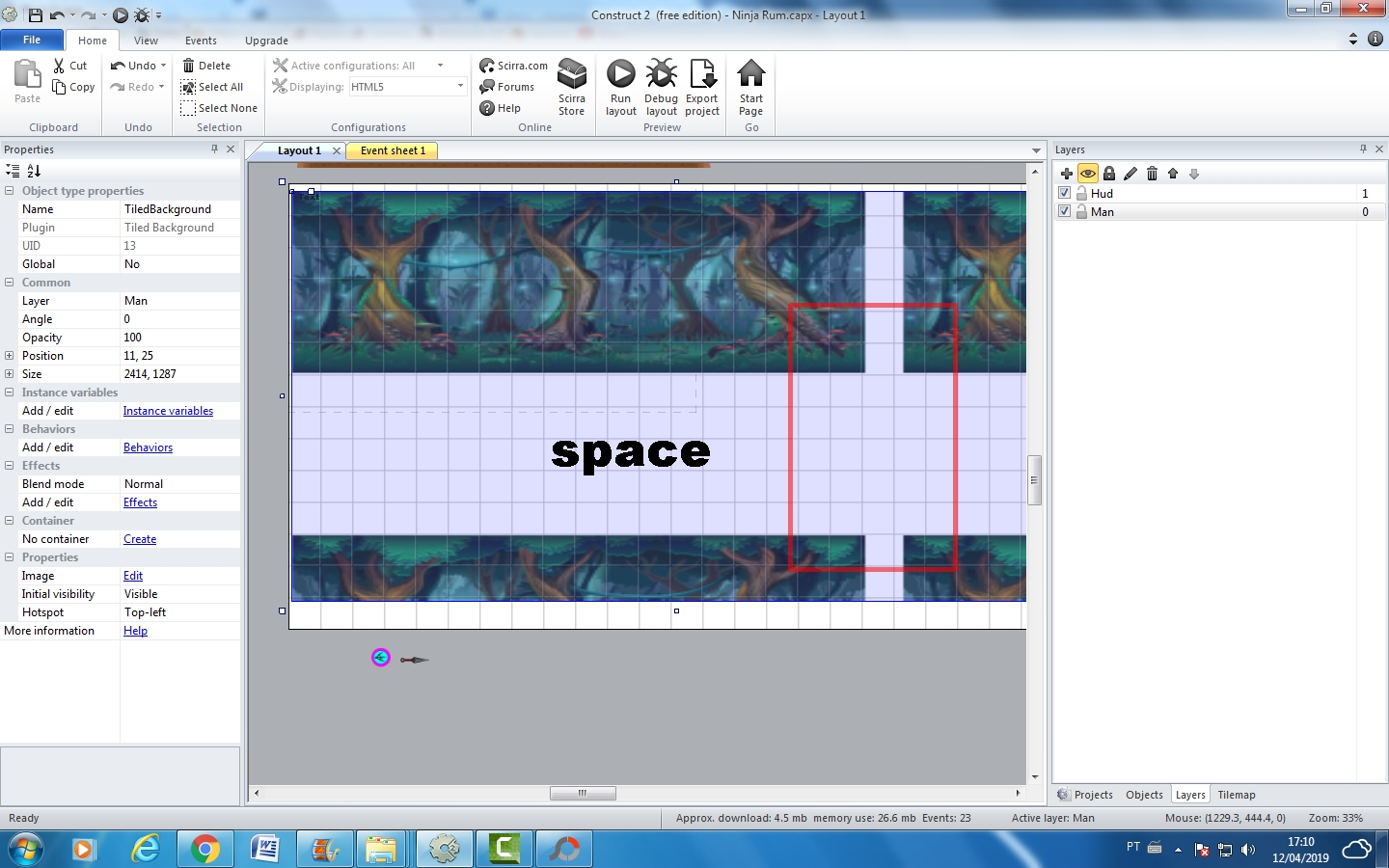Toggle the lock on Hud layer

[x=1082, y=193]
